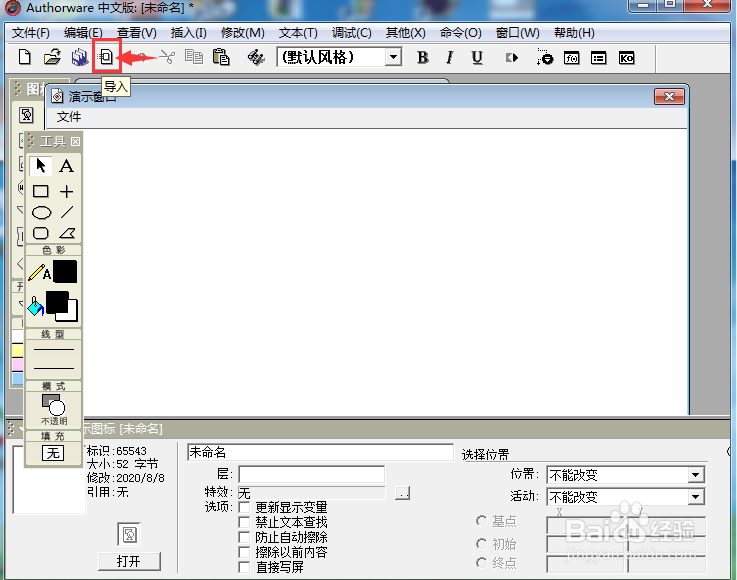Click the effect browse ellipsis button

click(402, 493)
